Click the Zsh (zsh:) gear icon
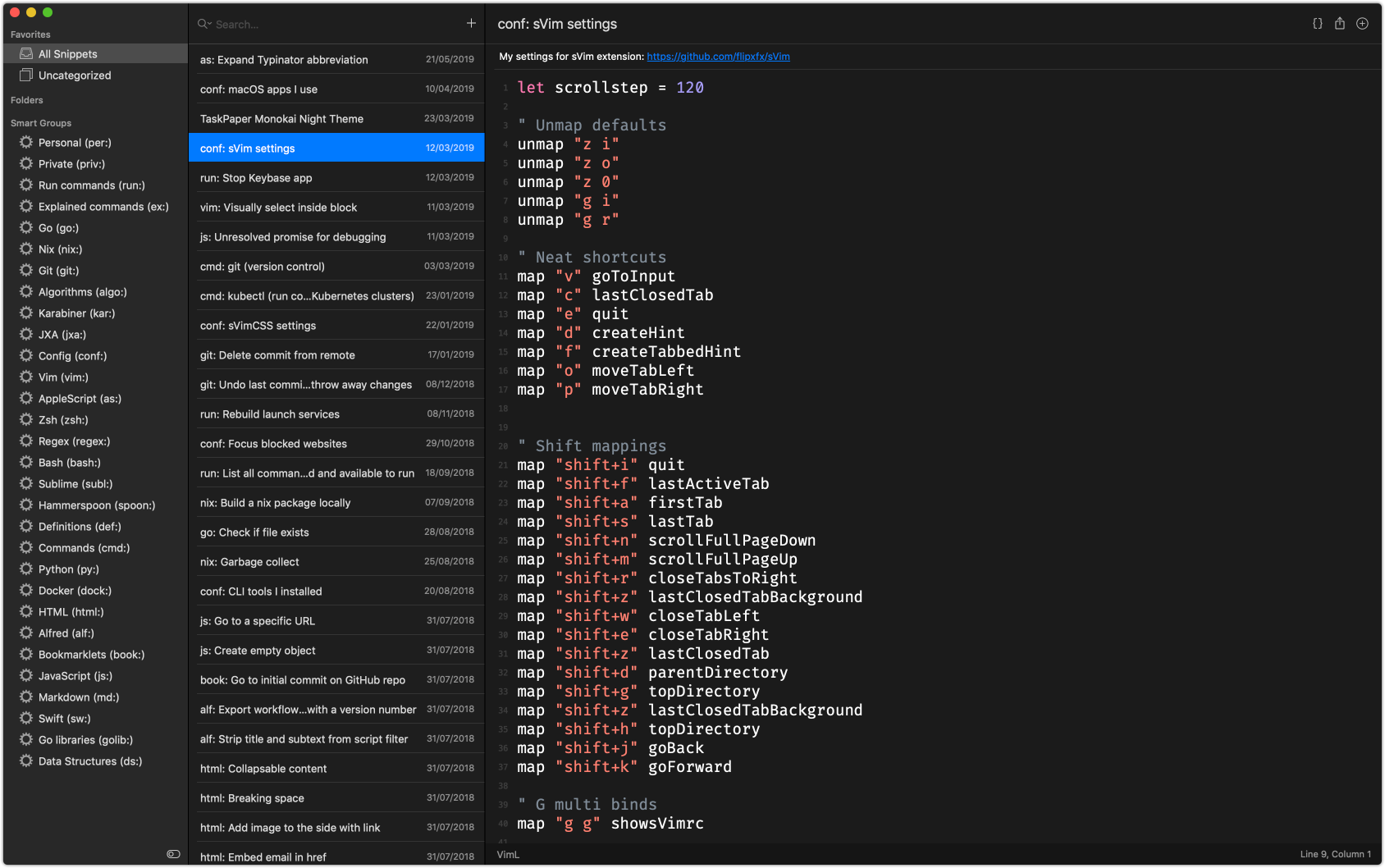 click(x=26, y=420)
